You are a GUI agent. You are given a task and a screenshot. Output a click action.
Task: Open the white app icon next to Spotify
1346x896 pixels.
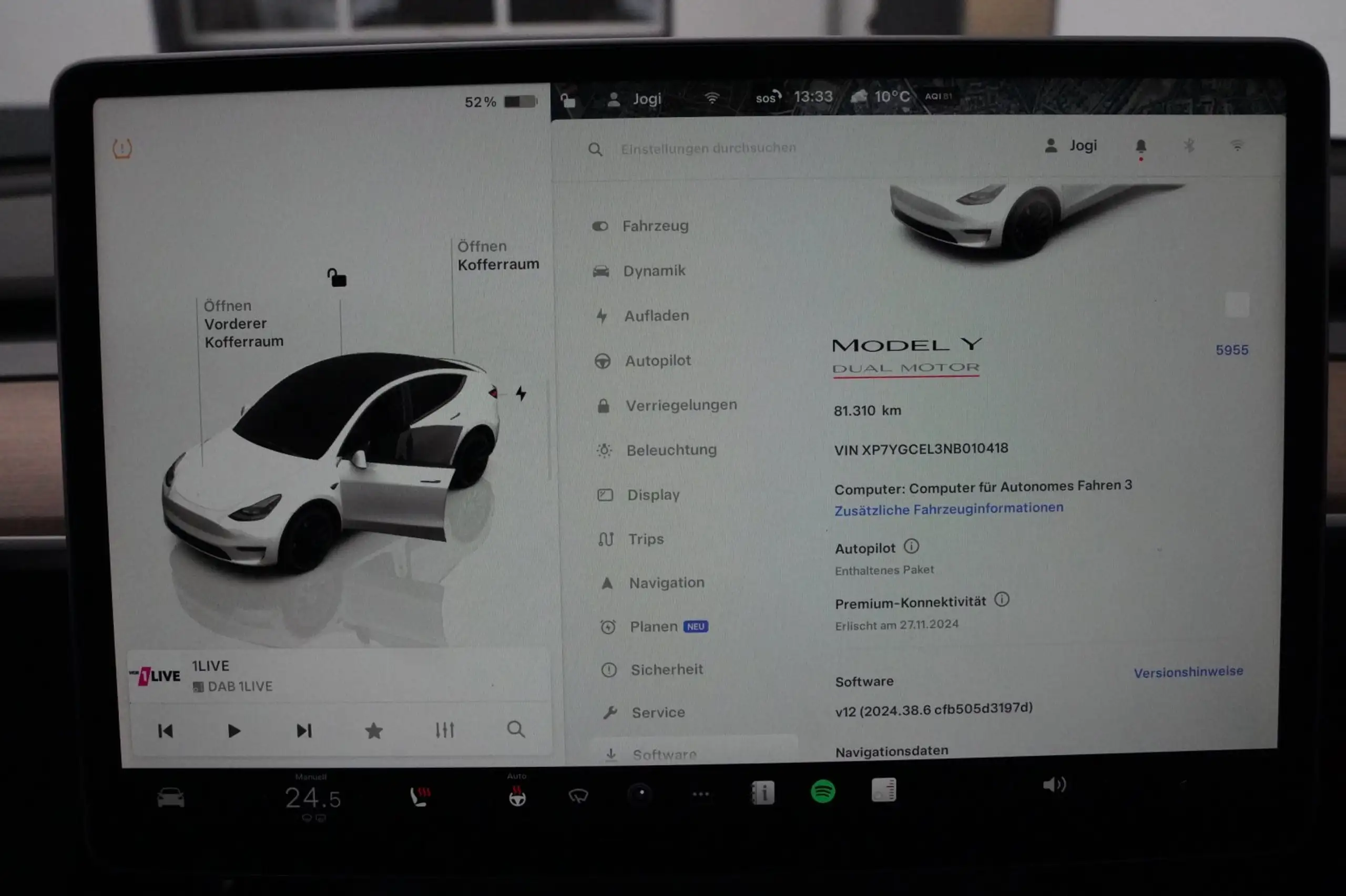[884, 790]
